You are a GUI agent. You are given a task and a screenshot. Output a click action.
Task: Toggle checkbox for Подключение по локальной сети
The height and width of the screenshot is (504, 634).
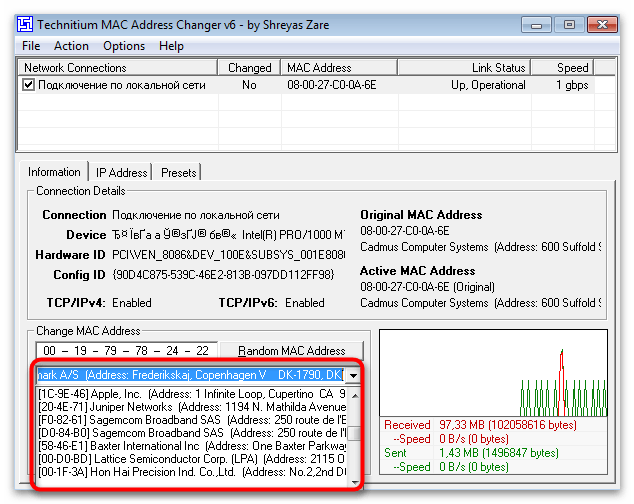(x=28, y=85)
